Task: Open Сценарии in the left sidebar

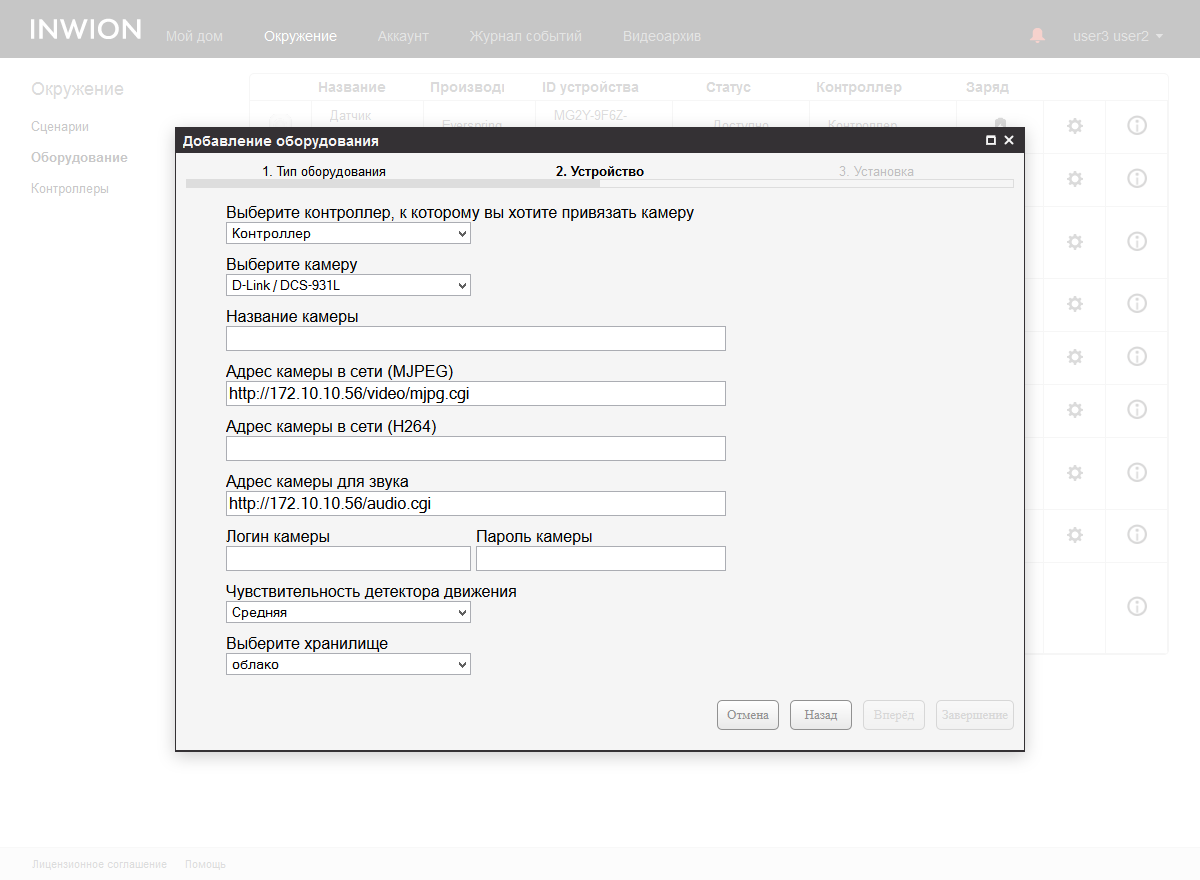Action: 60,127
